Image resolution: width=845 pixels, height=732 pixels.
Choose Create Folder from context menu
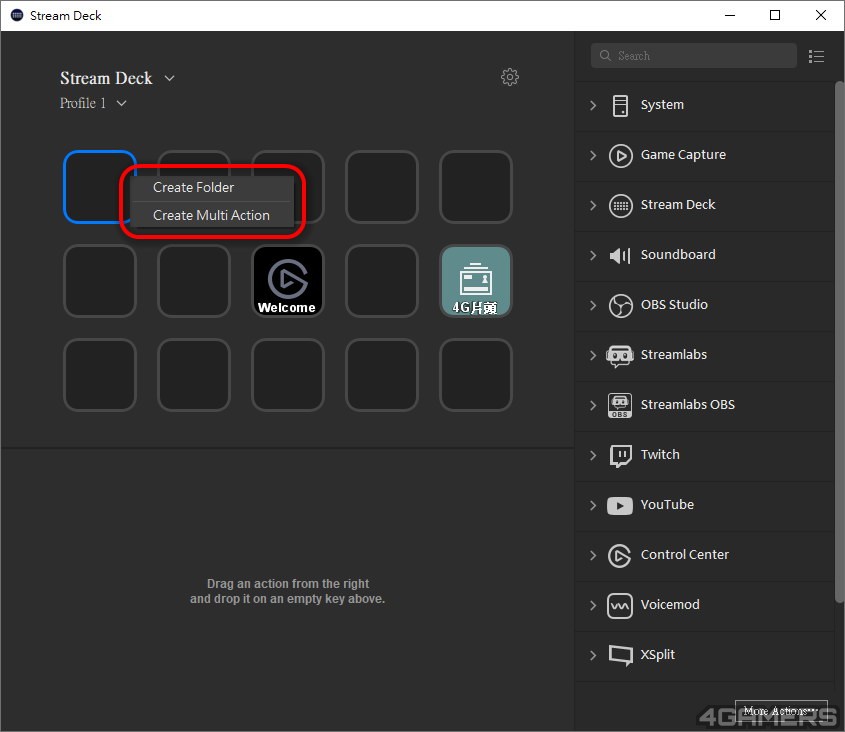[211, 188]
